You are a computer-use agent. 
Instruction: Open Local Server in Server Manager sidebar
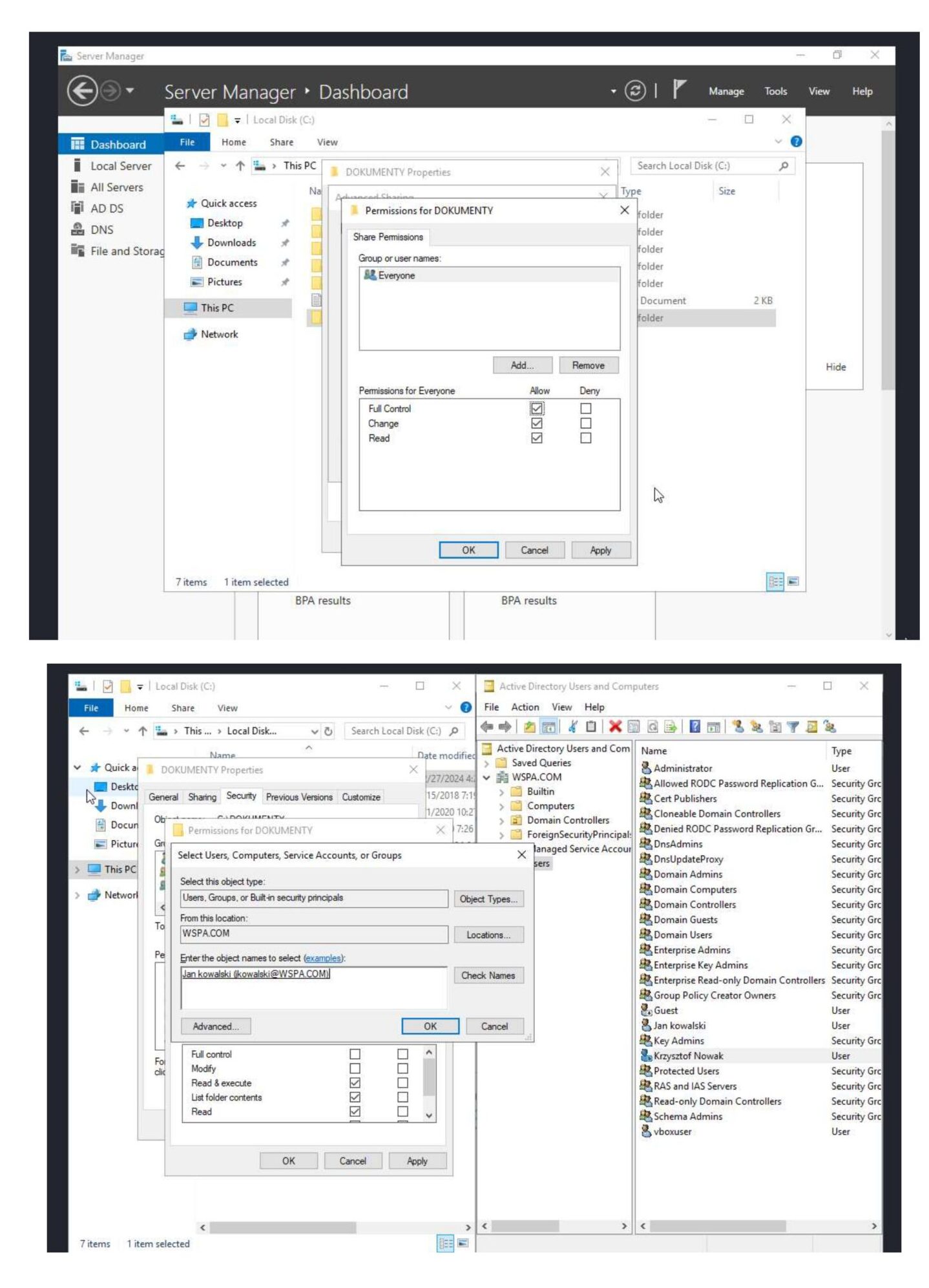coord(120,165)
